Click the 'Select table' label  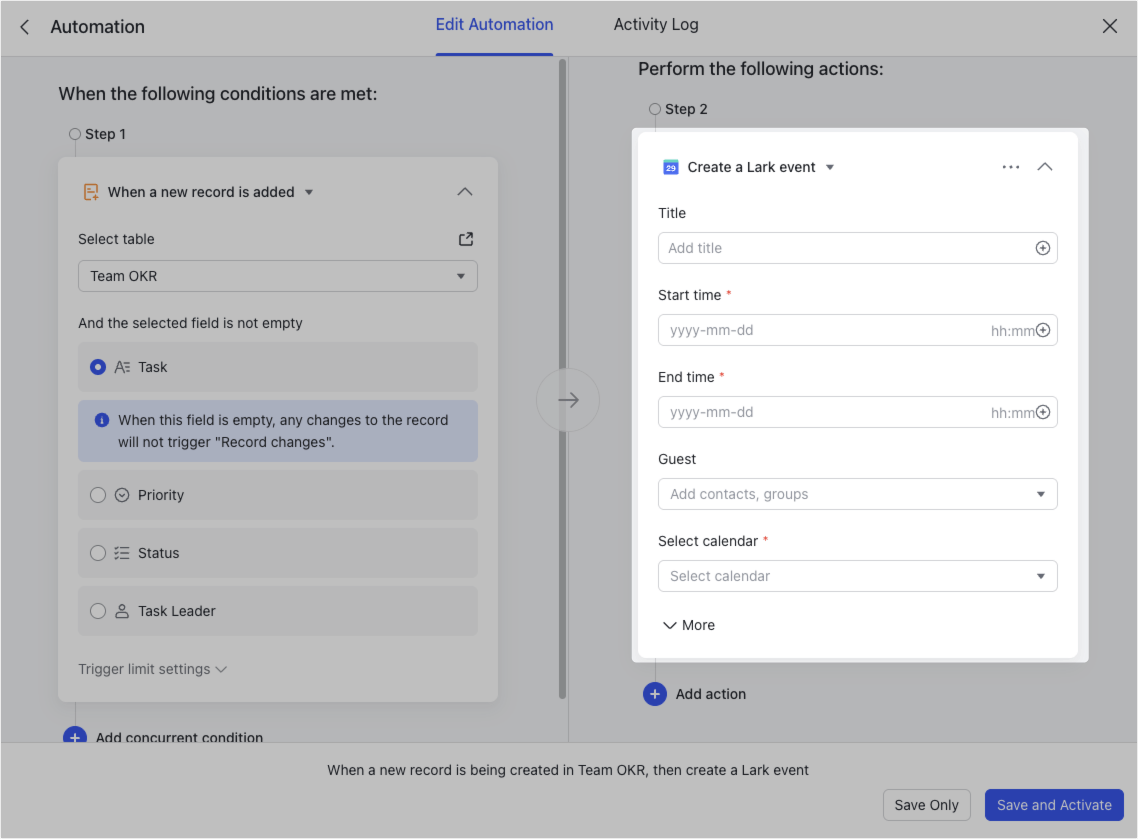116,240
